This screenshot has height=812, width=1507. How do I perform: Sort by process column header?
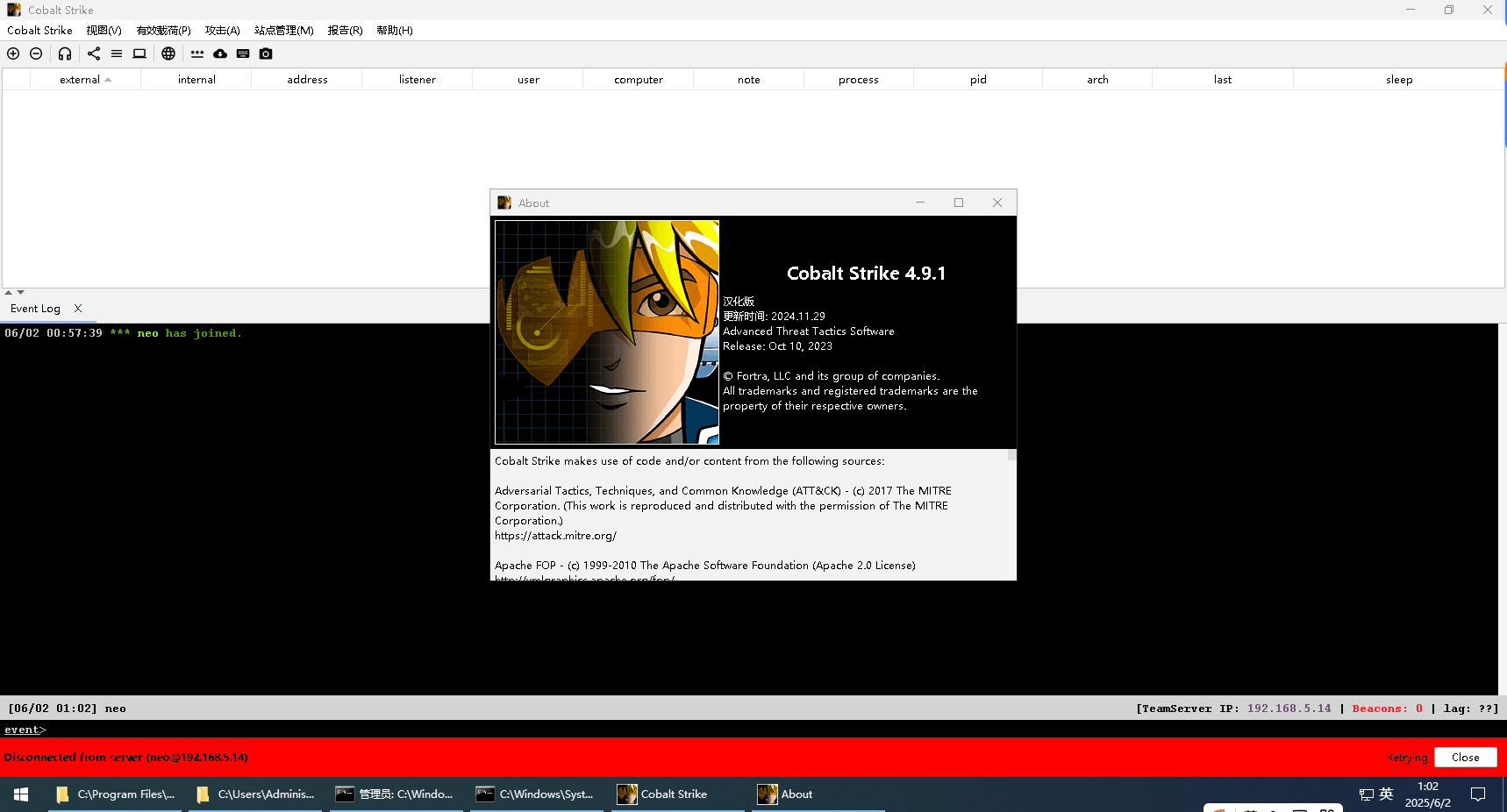click(x=859, y=79)
